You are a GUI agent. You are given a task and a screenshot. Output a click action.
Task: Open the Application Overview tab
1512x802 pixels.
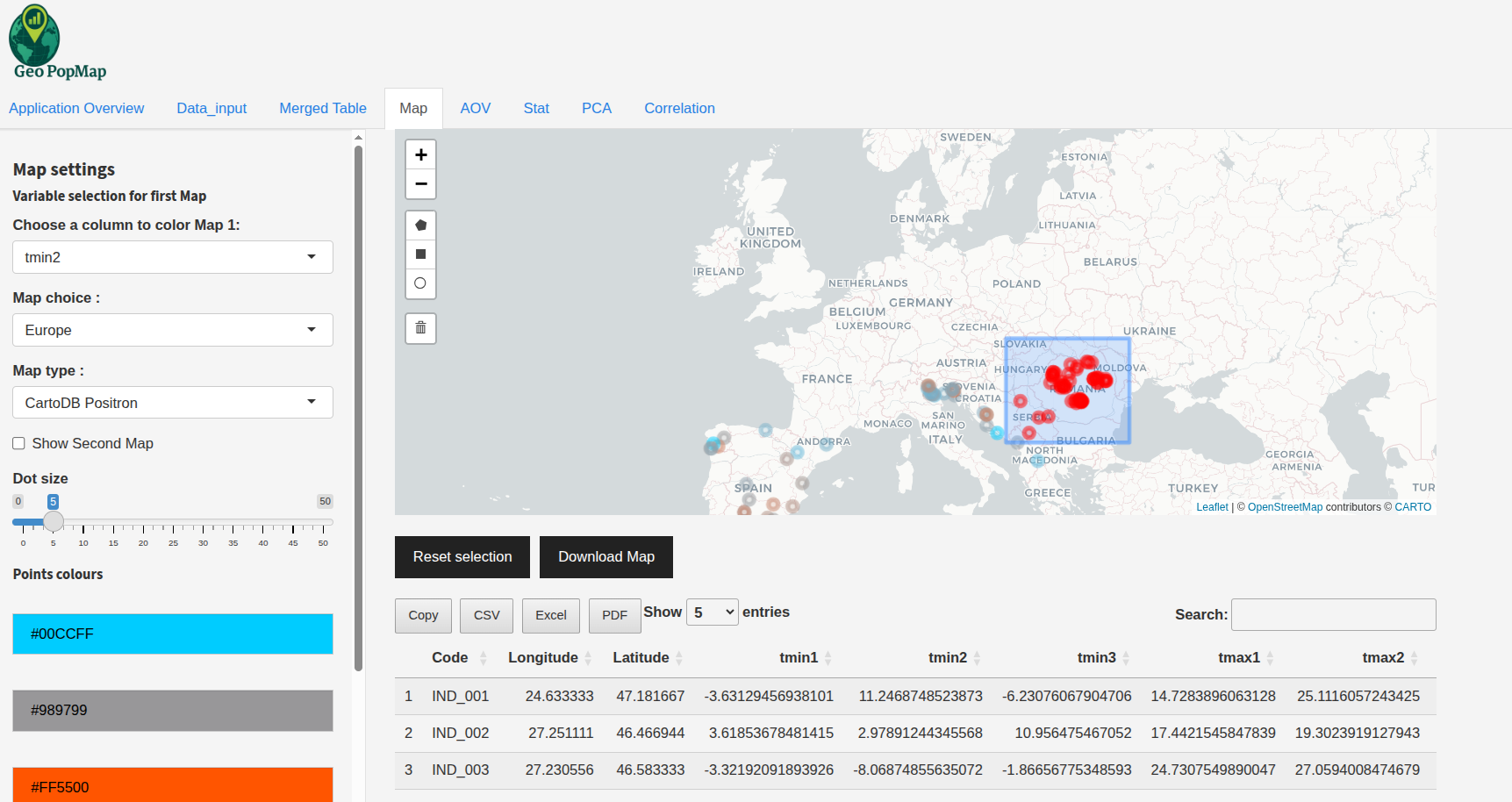pyautogui.click(x=76, y=108)
